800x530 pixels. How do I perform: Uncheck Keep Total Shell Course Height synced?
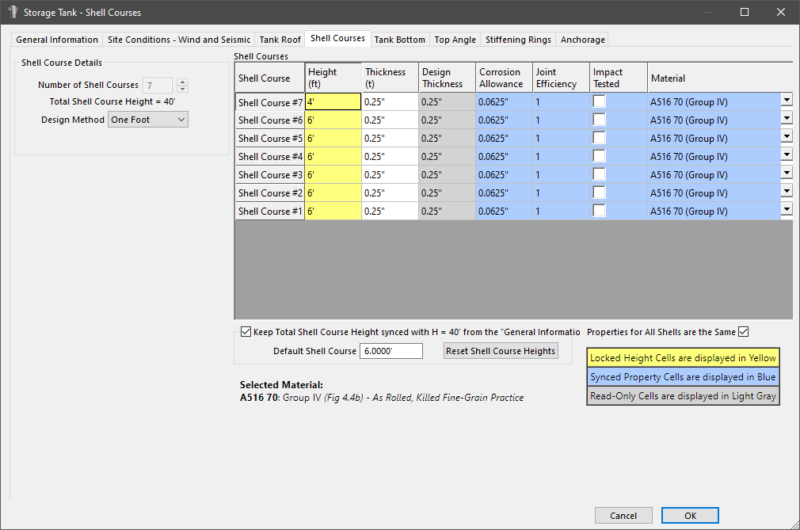246,331
